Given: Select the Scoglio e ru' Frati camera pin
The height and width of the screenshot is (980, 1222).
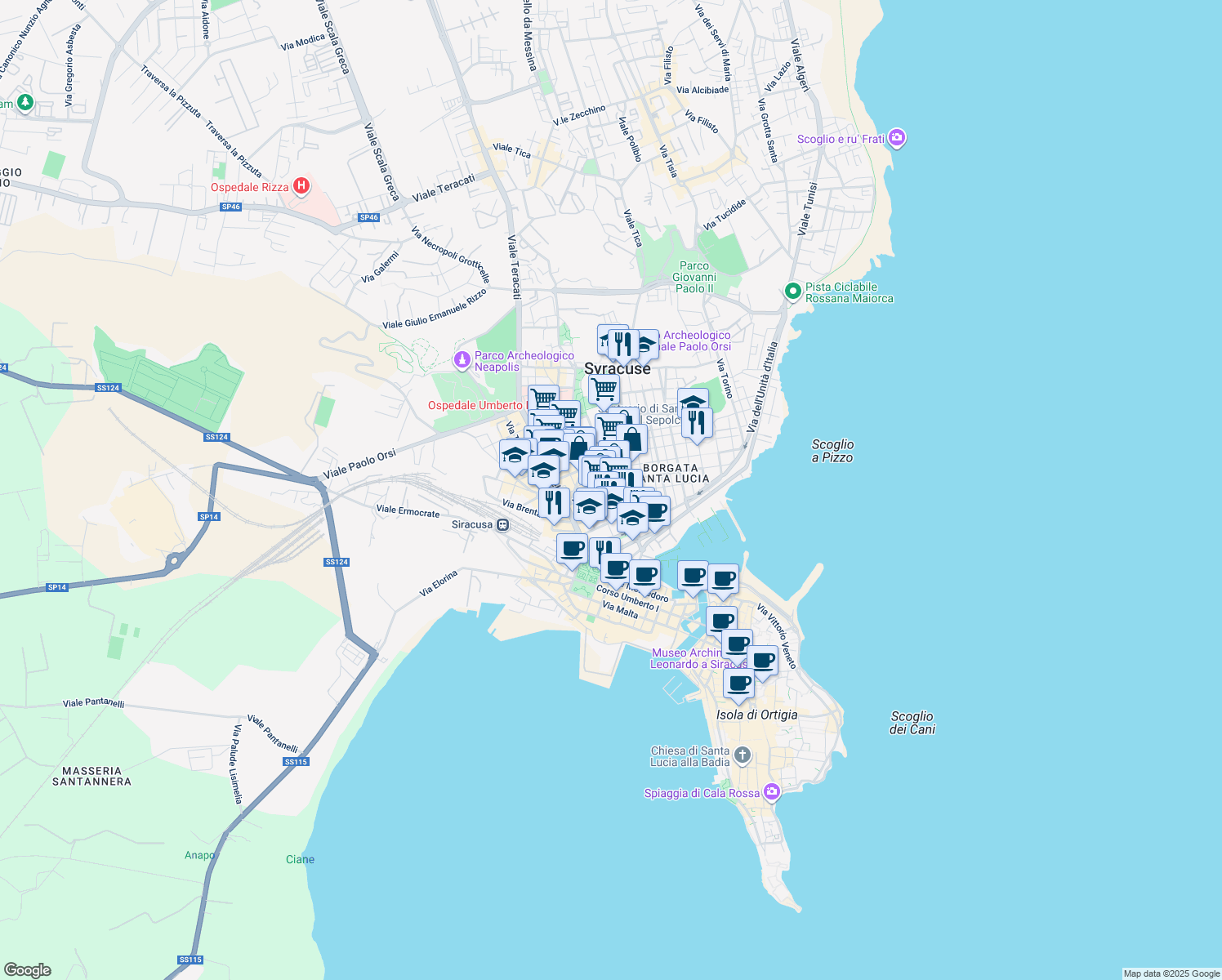Looking at the screenshot, I should click(x=897, y=138).
